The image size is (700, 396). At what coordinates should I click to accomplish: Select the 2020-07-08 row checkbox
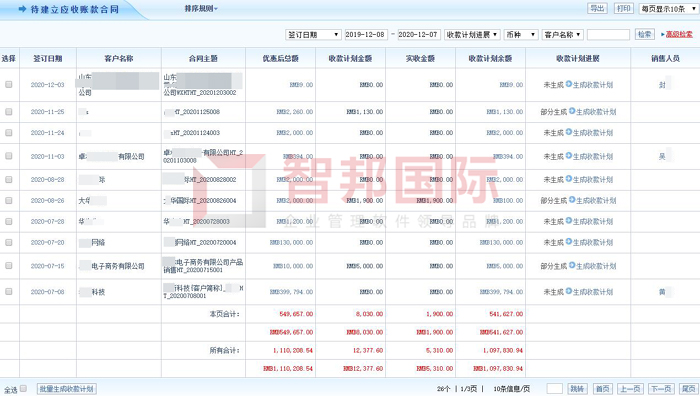click(8, 292)
